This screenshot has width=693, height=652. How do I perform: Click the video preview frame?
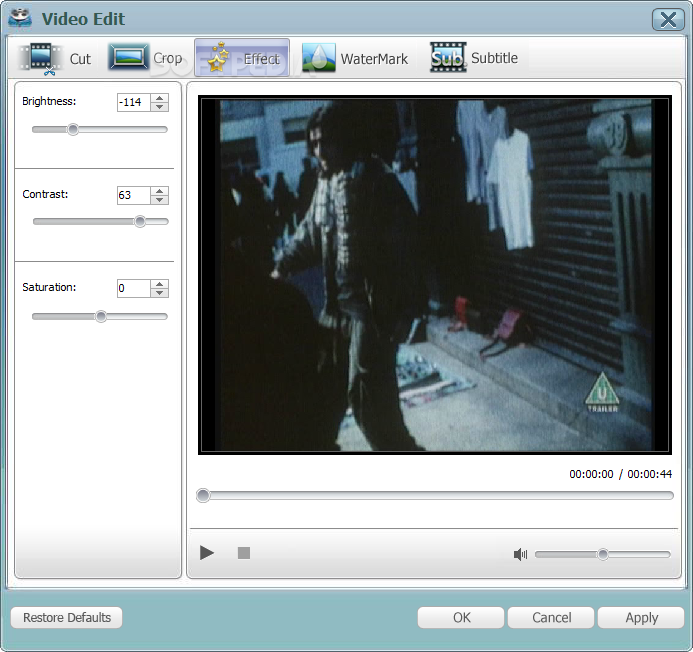[435, 275]
